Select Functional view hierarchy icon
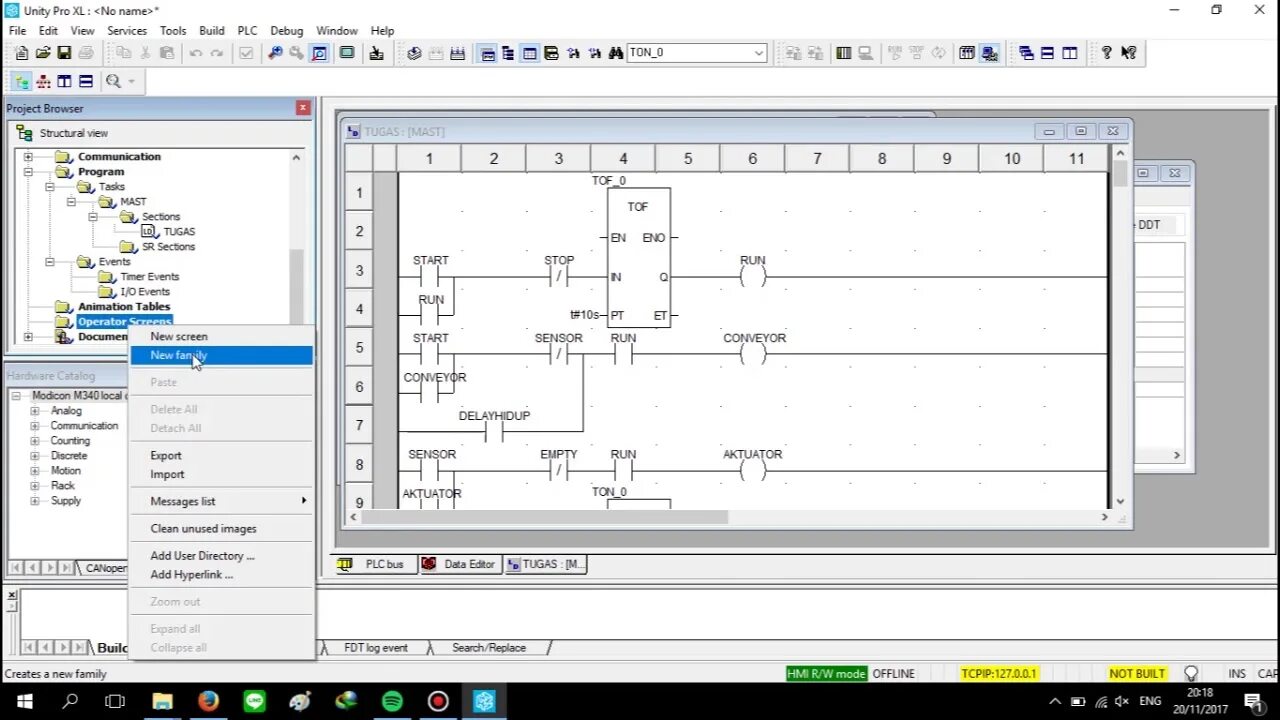 [43, 82]
